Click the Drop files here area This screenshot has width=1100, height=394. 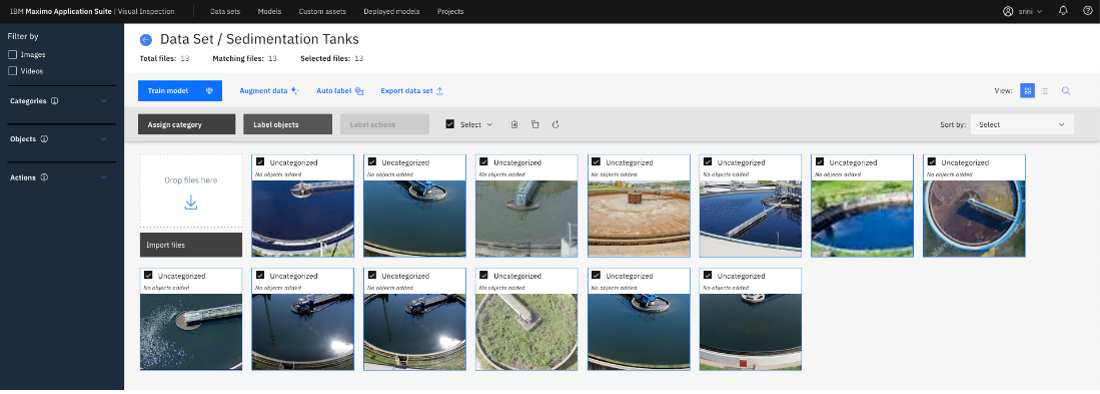pos(191,191)
